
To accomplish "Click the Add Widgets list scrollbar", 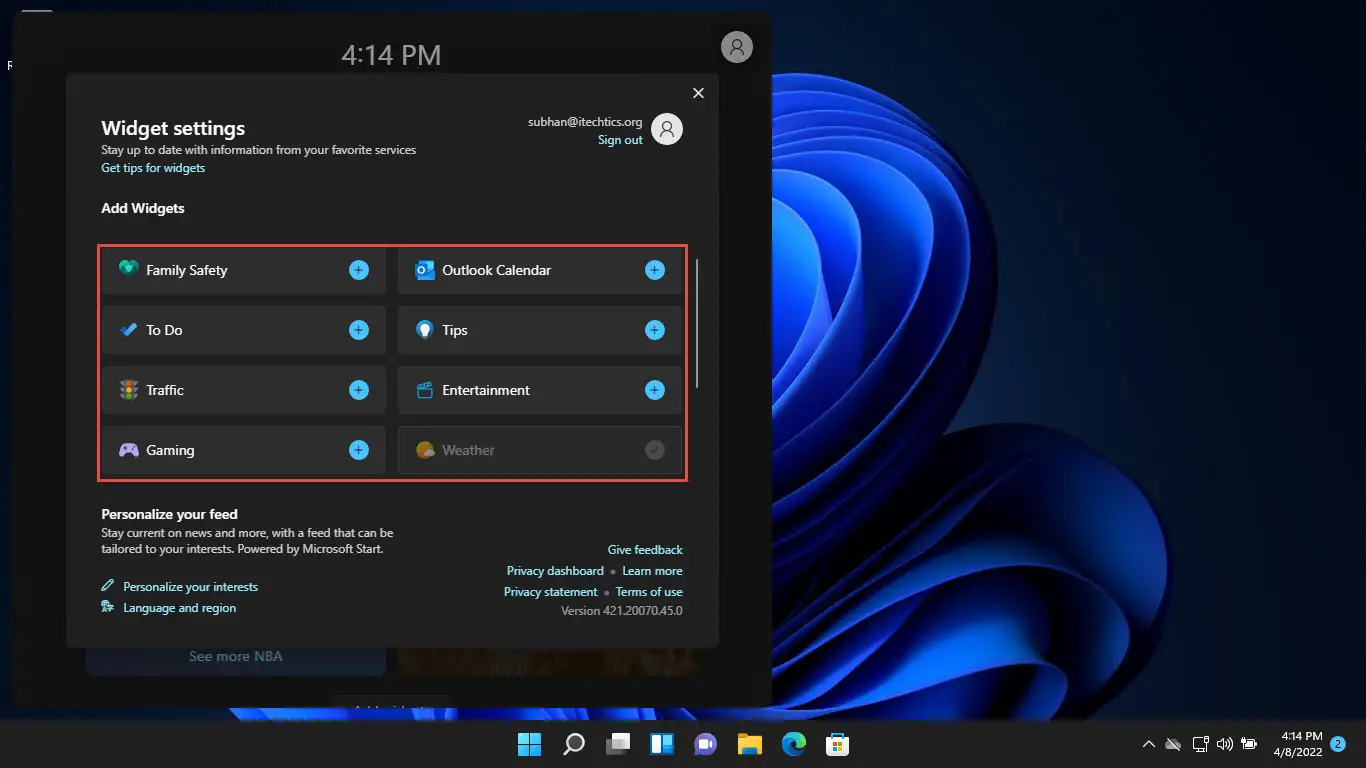I will [x=697, y=324].
